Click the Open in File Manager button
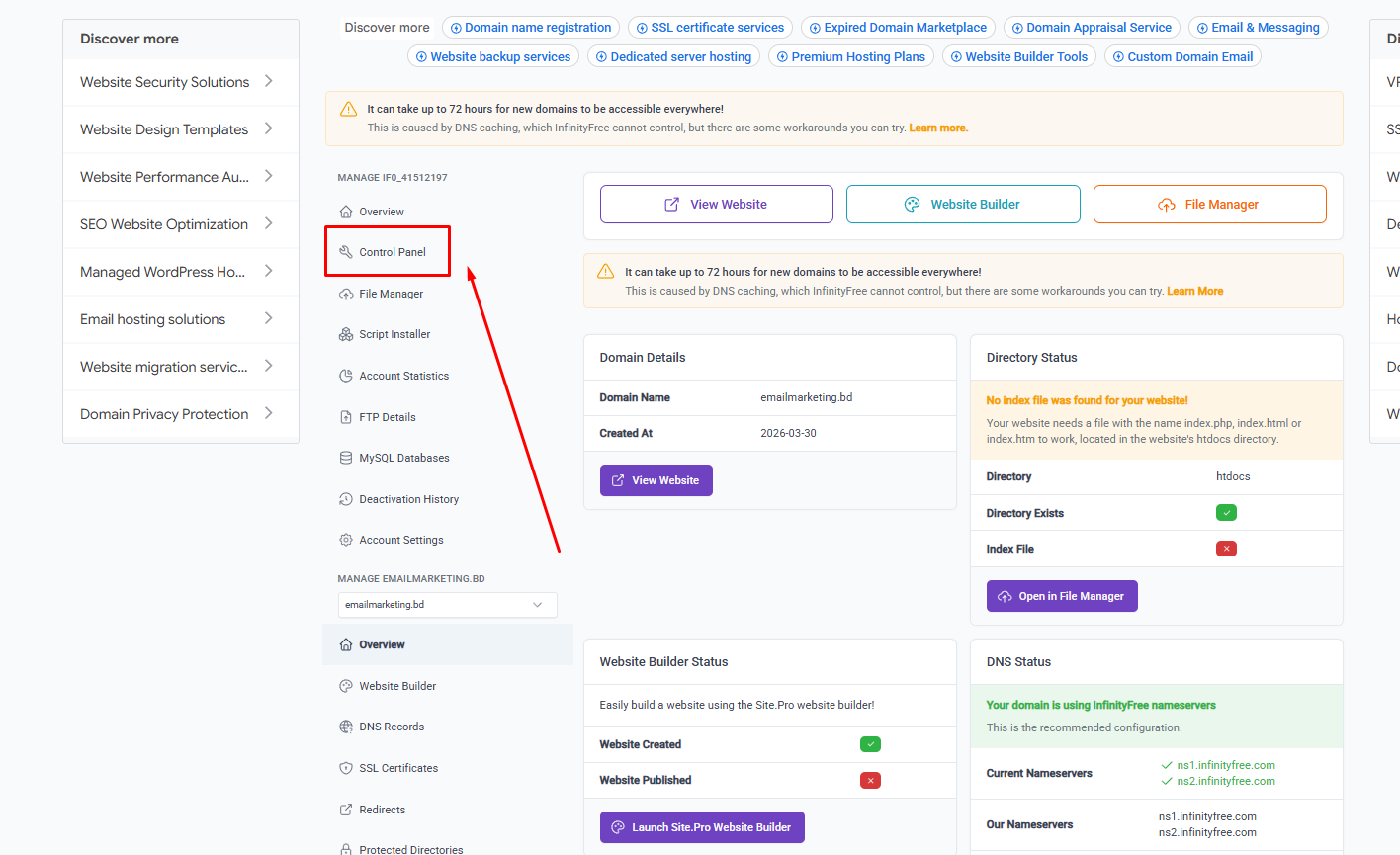 [x=1062, y=596]
